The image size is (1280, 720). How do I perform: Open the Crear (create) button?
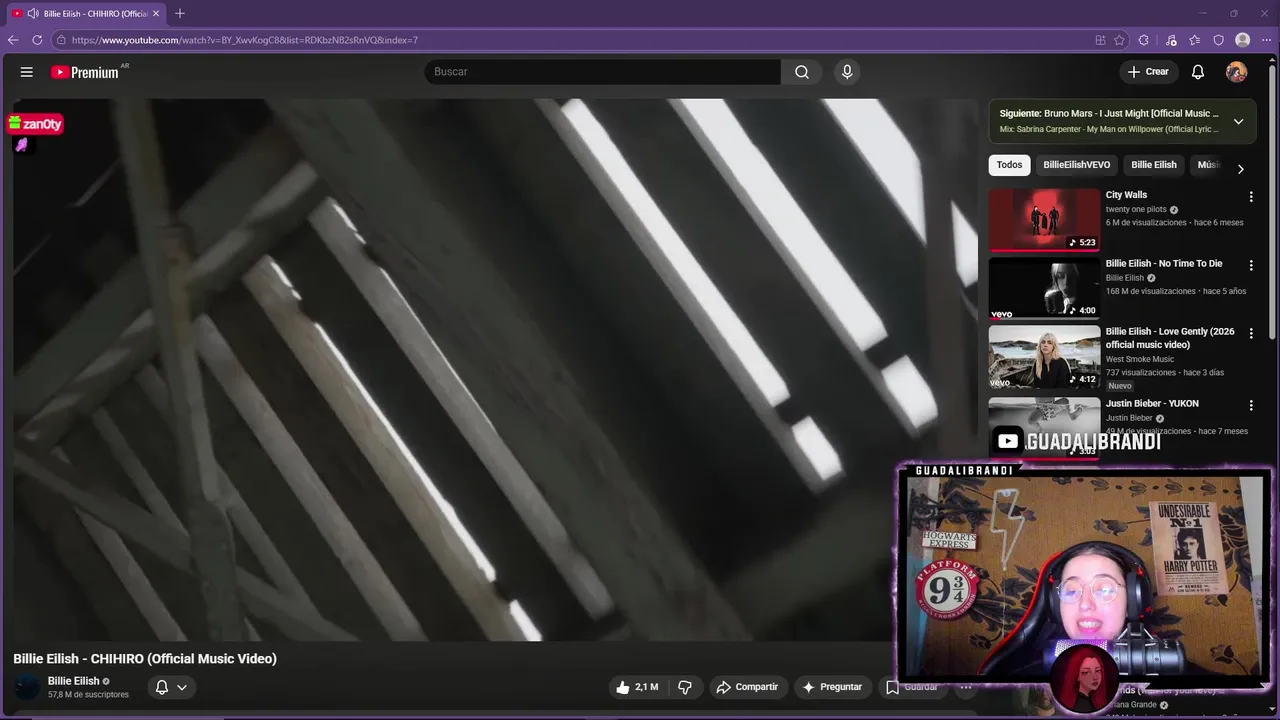click(x=1148, y=72)
